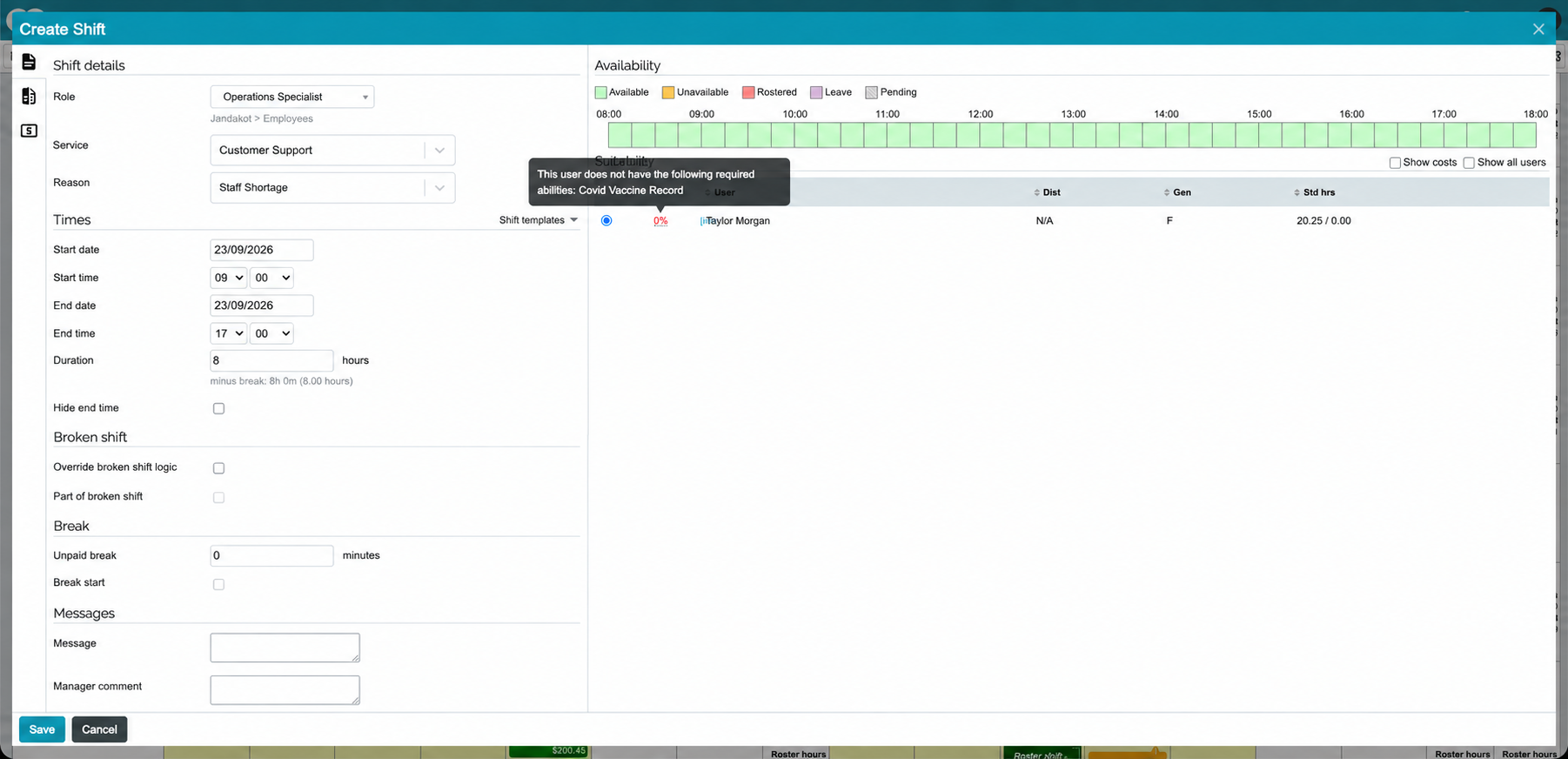1568x759 pixels.
Task: Open the shift details document icon tab
Action: (x=29, y=62)
